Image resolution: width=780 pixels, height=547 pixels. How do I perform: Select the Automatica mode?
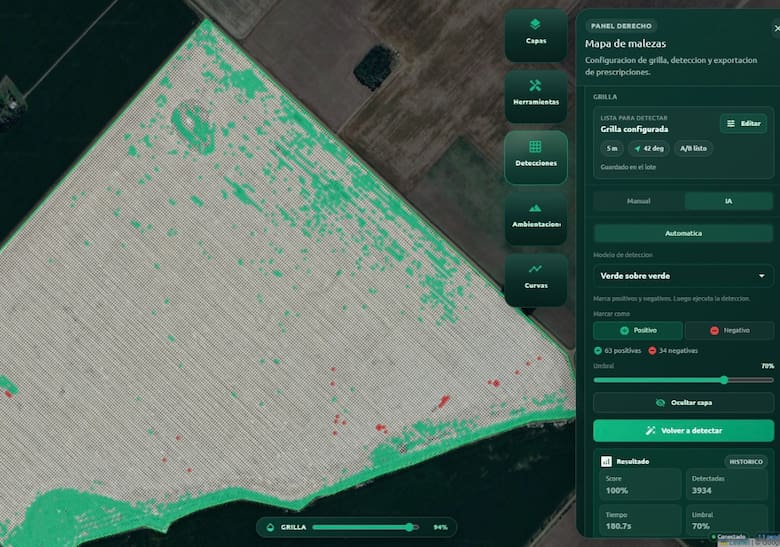point(683,233)
